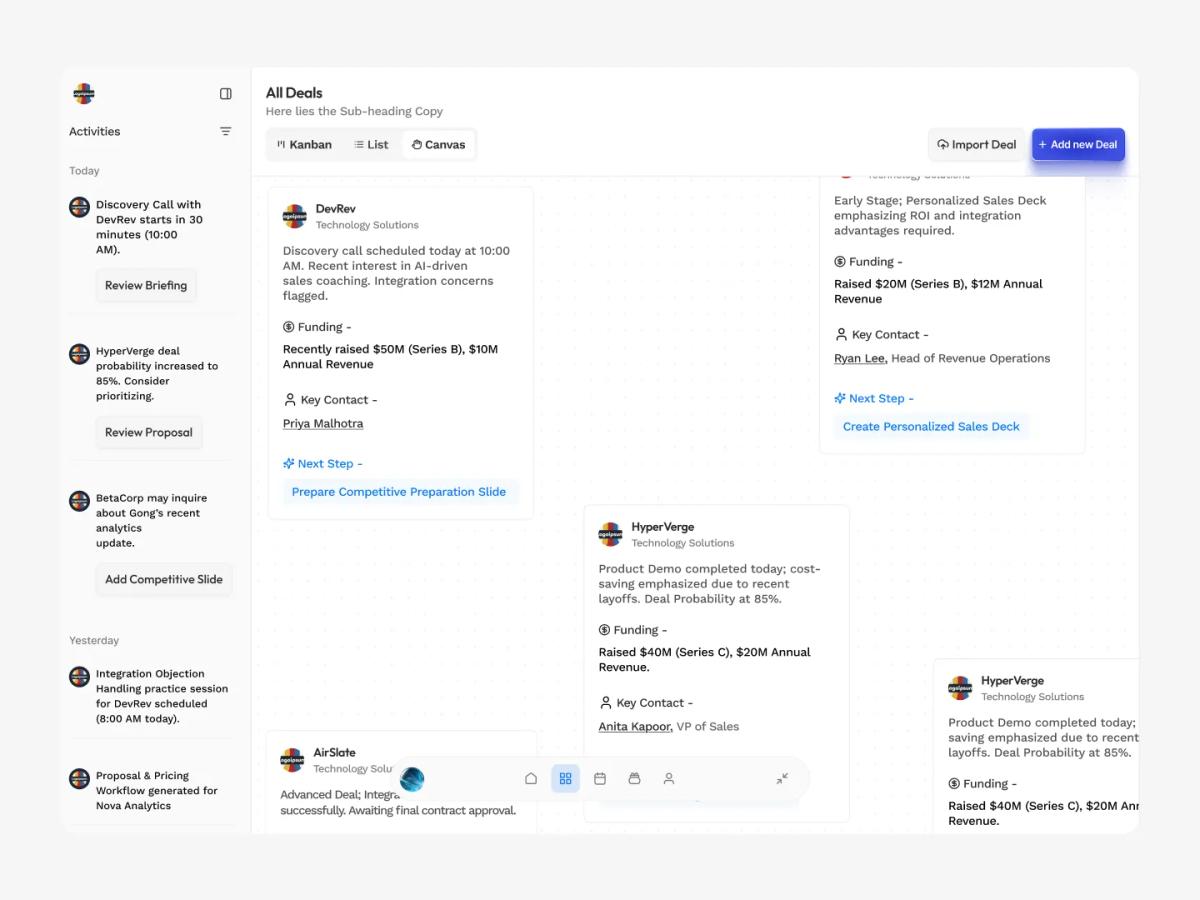
Task: Click the avatar beside Proposal & Pricing Workflow
Action: 79,779
